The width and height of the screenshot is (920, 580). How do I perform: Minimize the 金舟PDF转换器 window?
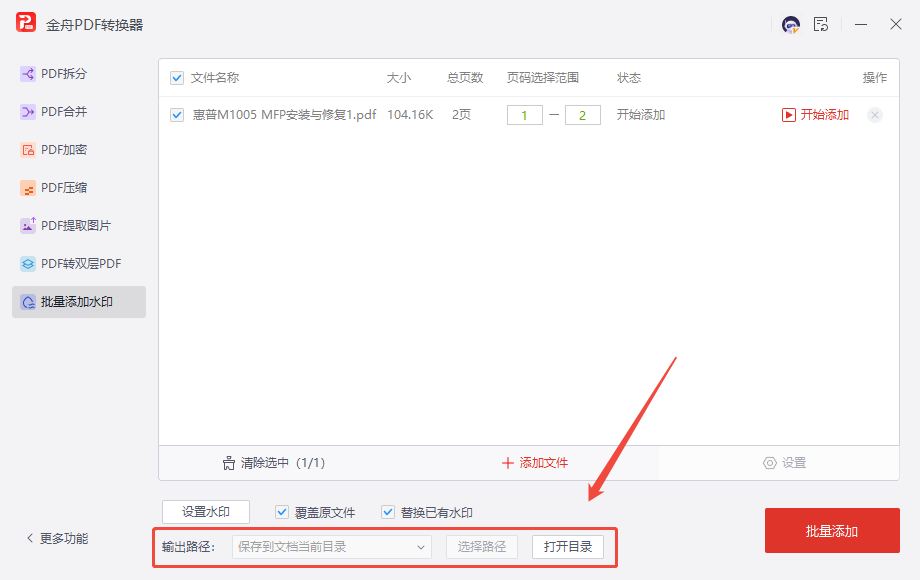click(x=861, y=25)
